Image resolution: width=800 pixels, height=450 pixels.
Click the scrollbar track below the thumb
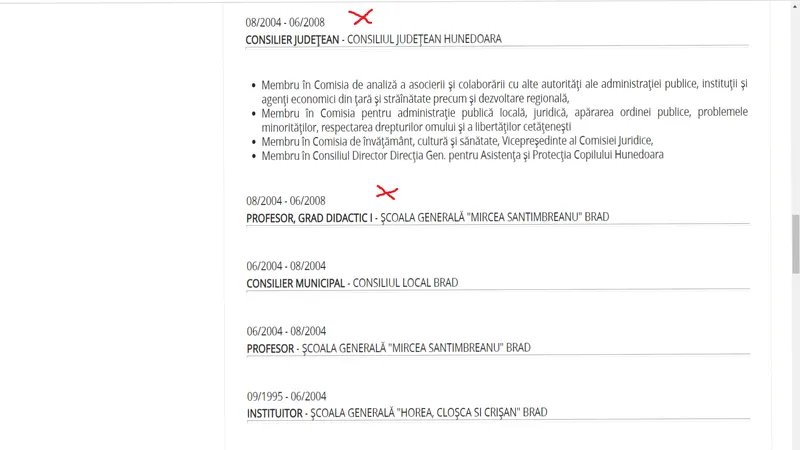point(795,360)
